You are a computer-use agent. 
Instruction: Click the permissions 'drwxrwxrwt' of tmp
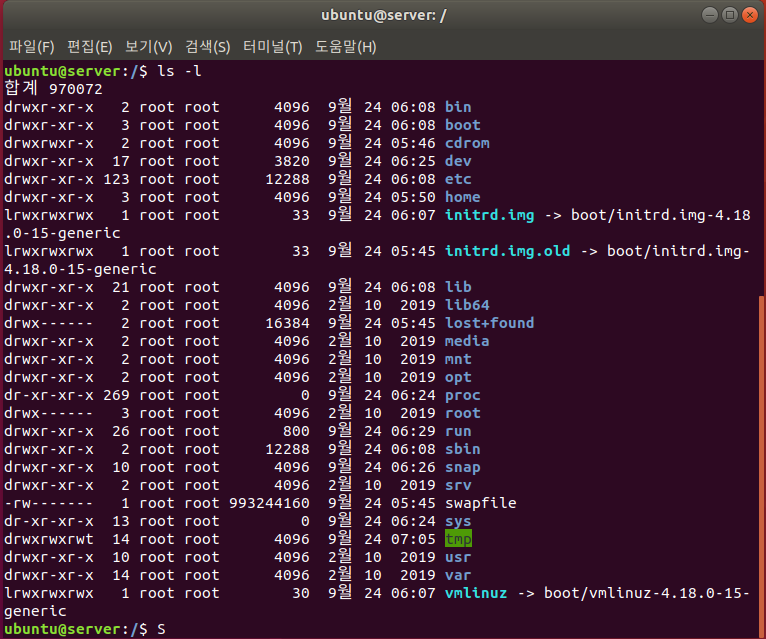tap(49, 539)
